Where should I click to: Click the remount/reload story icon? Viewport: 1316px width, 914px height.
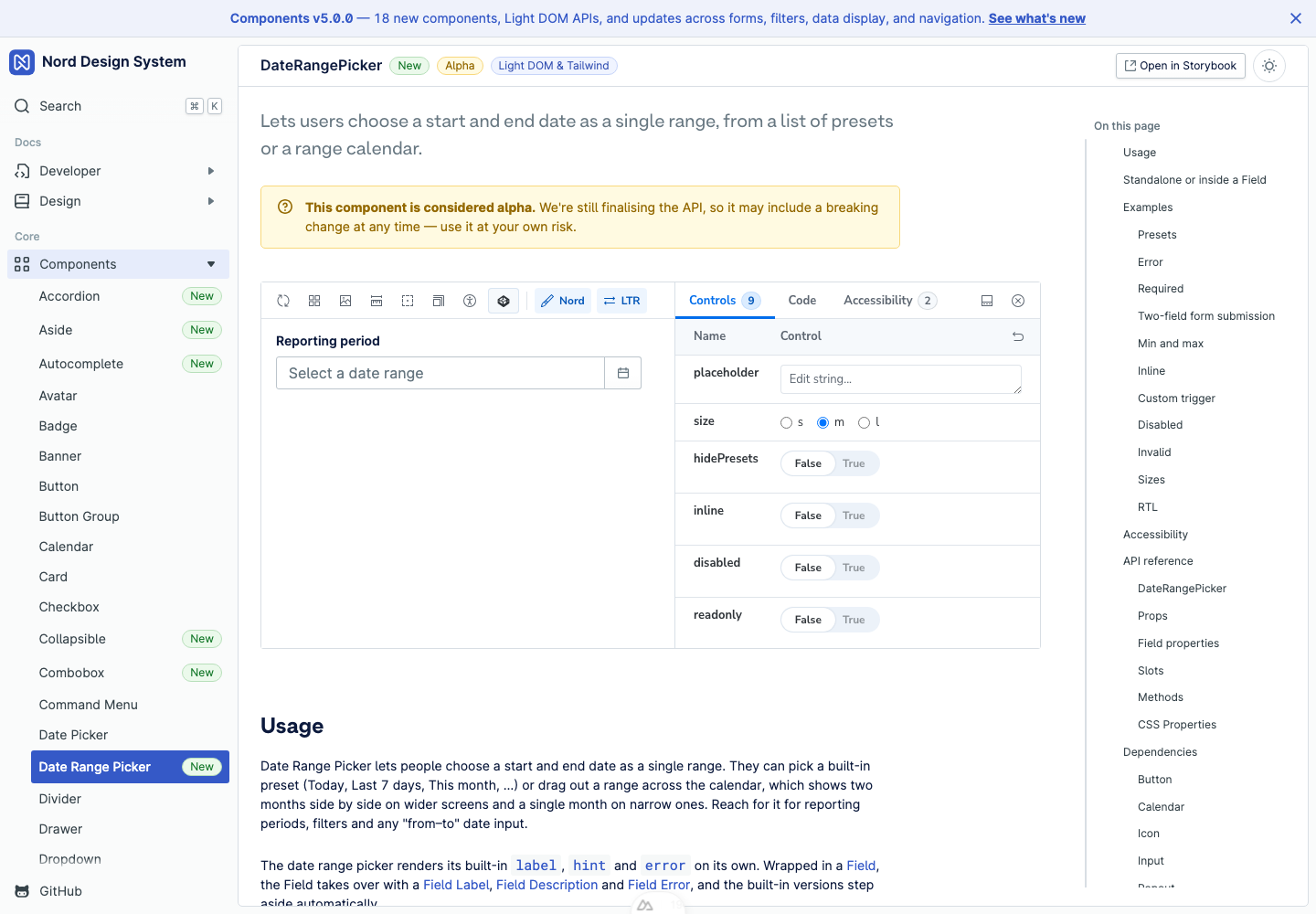click(x=283, y=301)
